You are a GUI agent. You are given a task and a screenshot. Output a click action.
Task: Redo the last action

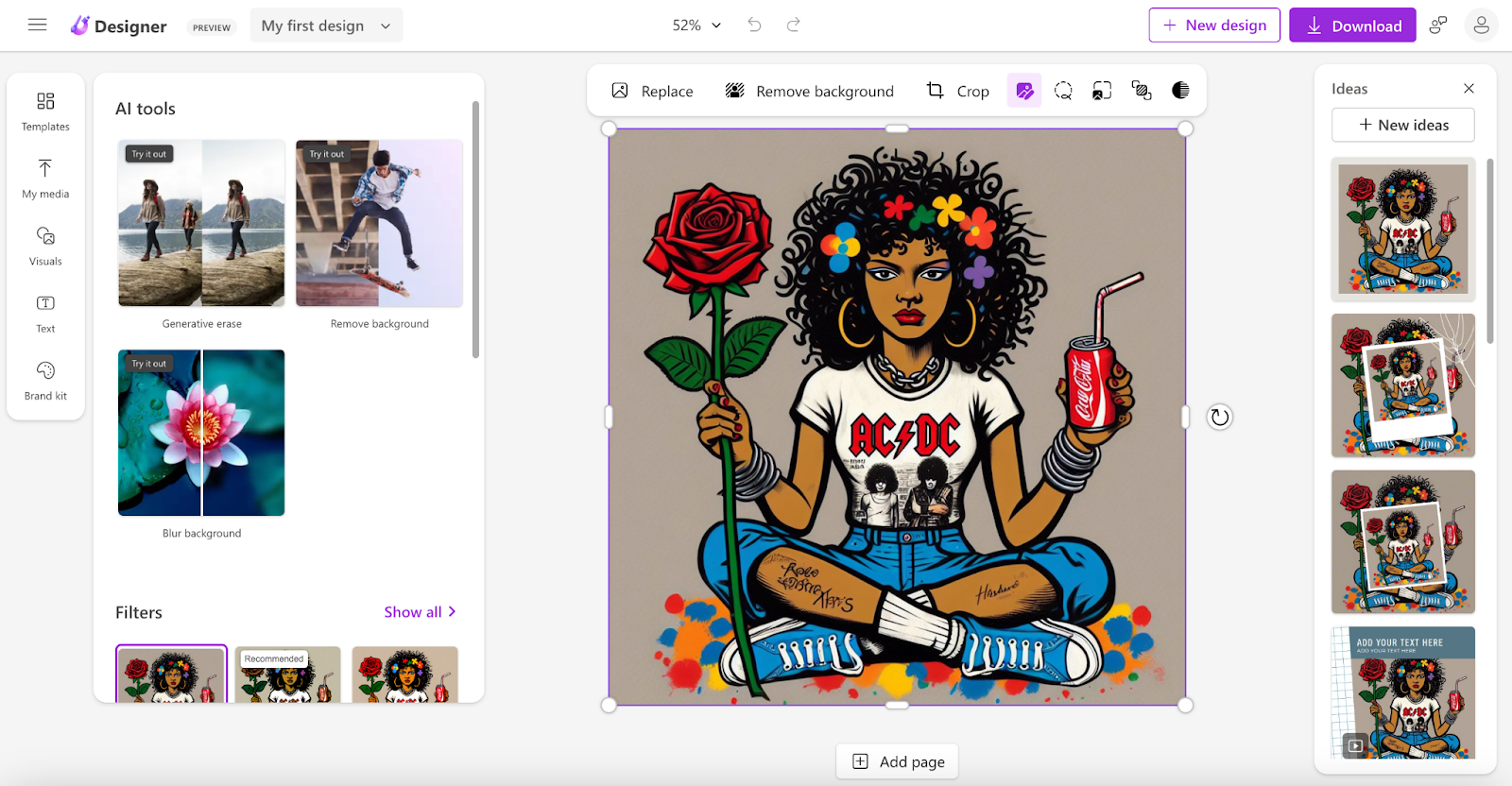click(794, 25)
